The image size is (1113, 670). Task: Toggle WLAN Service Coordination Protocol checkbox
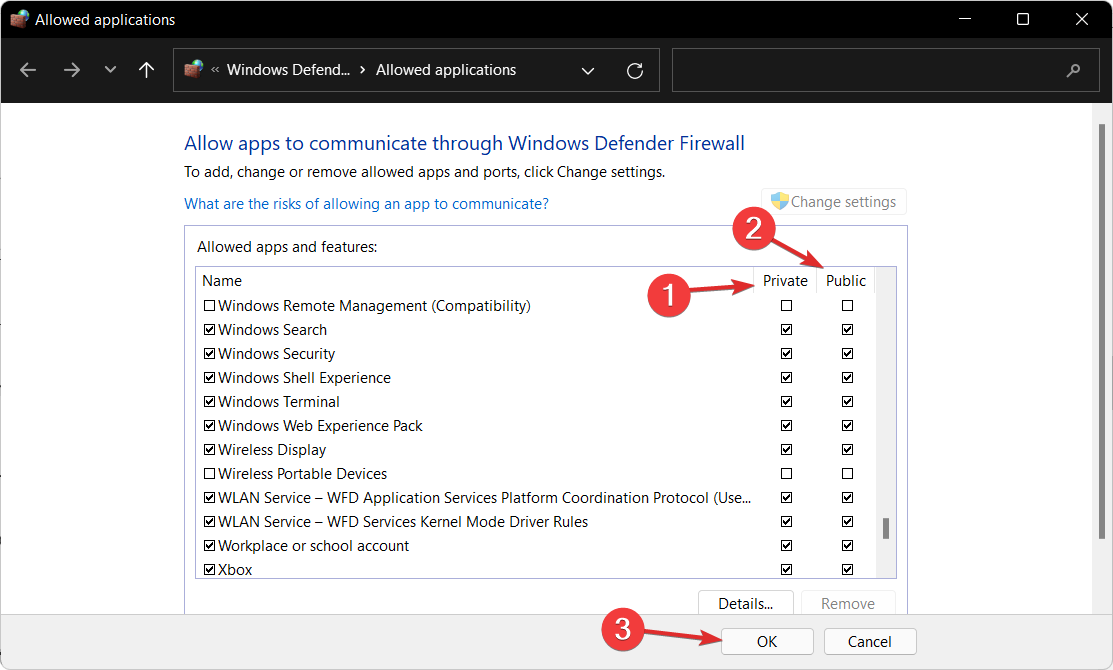click(x=209, y=498)
